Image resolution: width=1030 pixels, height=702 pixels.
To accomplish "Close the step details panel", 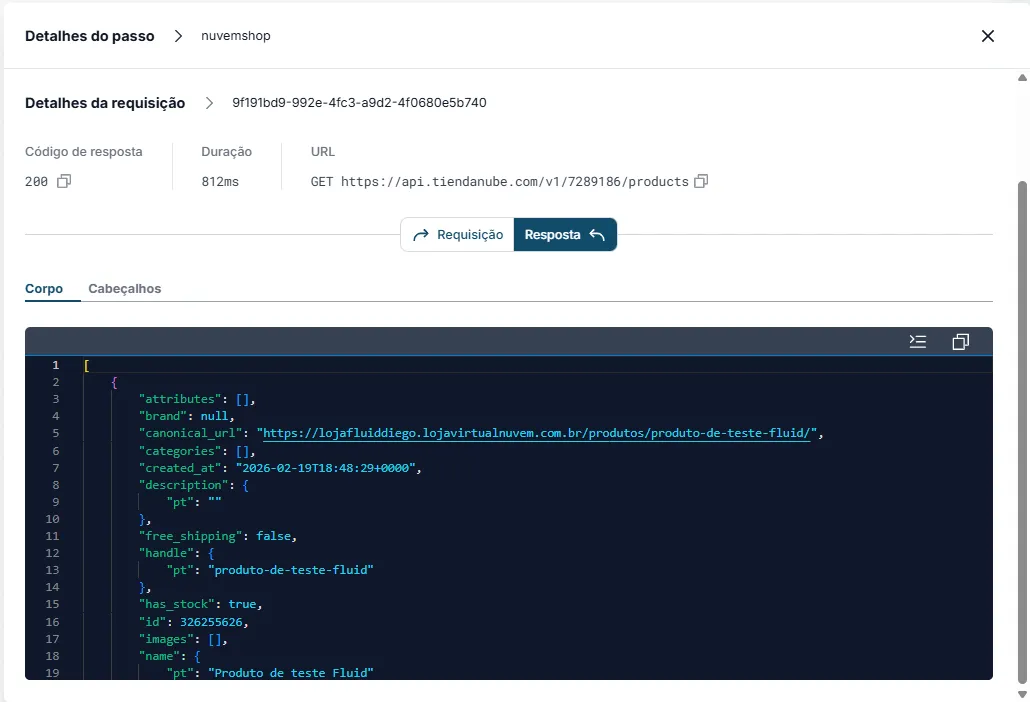I will pyautogui.click(x=987, y=36).
